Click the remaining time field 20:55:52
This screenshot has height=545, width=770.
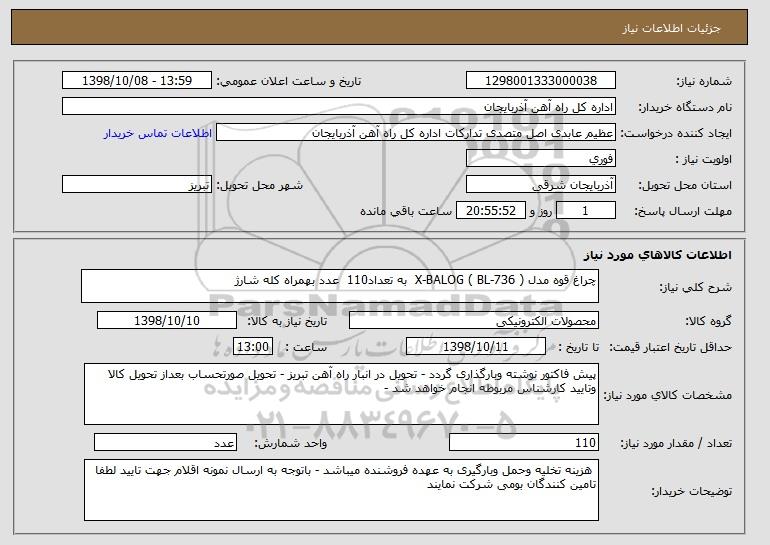point(491,211)
